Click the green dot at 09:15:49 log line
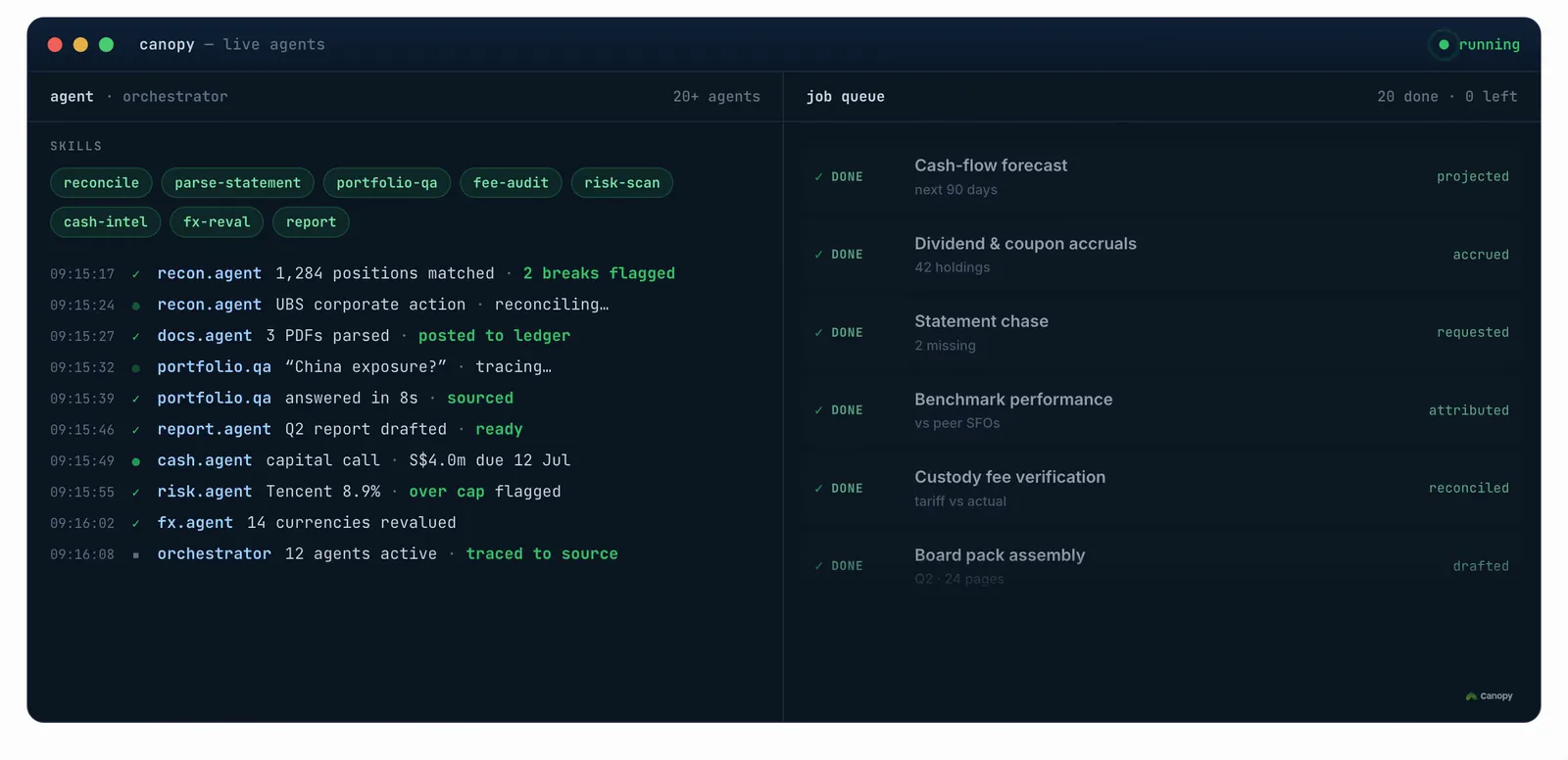Viewport: 1568px width, 760px height. tap(135, 461)
